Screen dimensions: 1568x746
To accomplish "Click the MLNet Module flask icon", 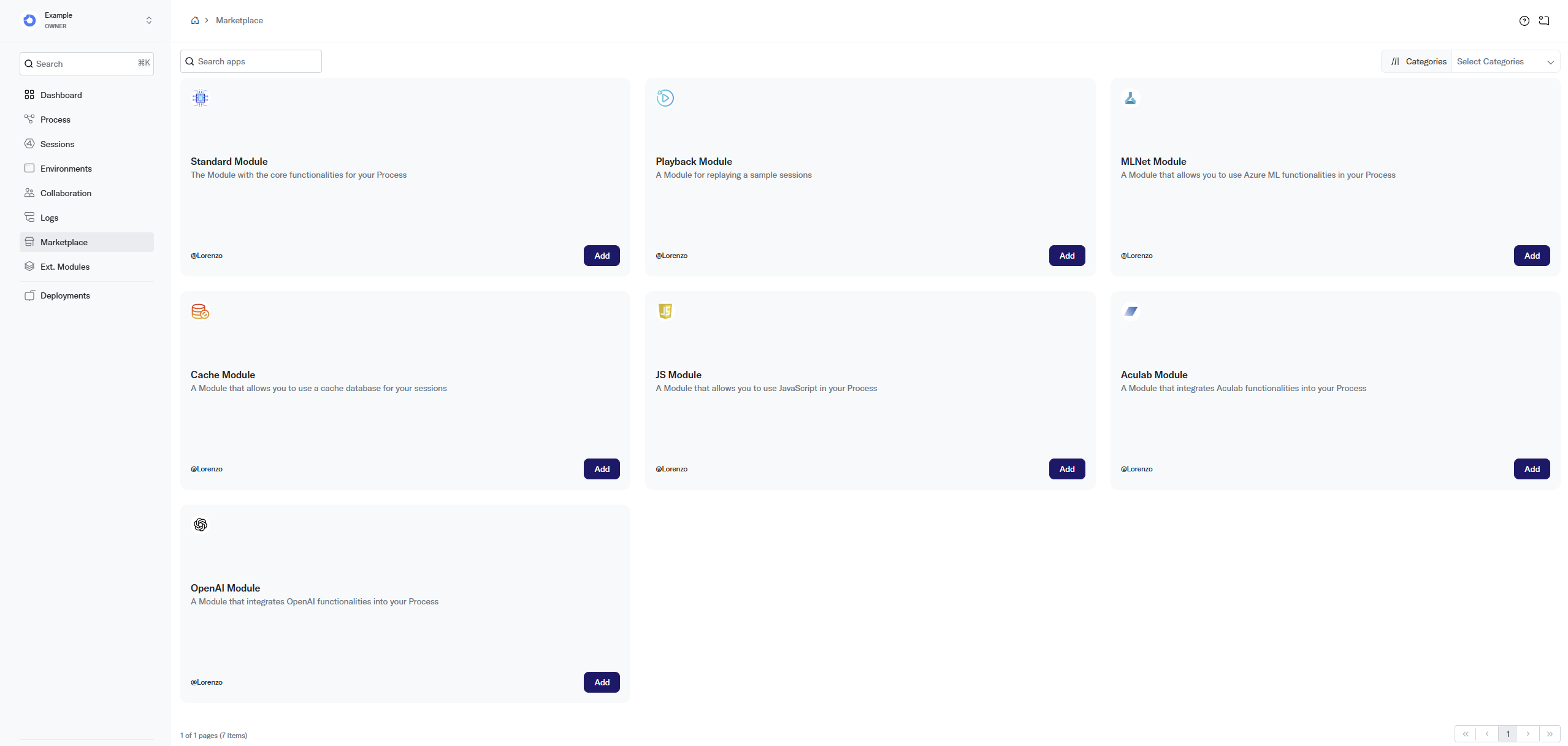I will coord(1130,98).
